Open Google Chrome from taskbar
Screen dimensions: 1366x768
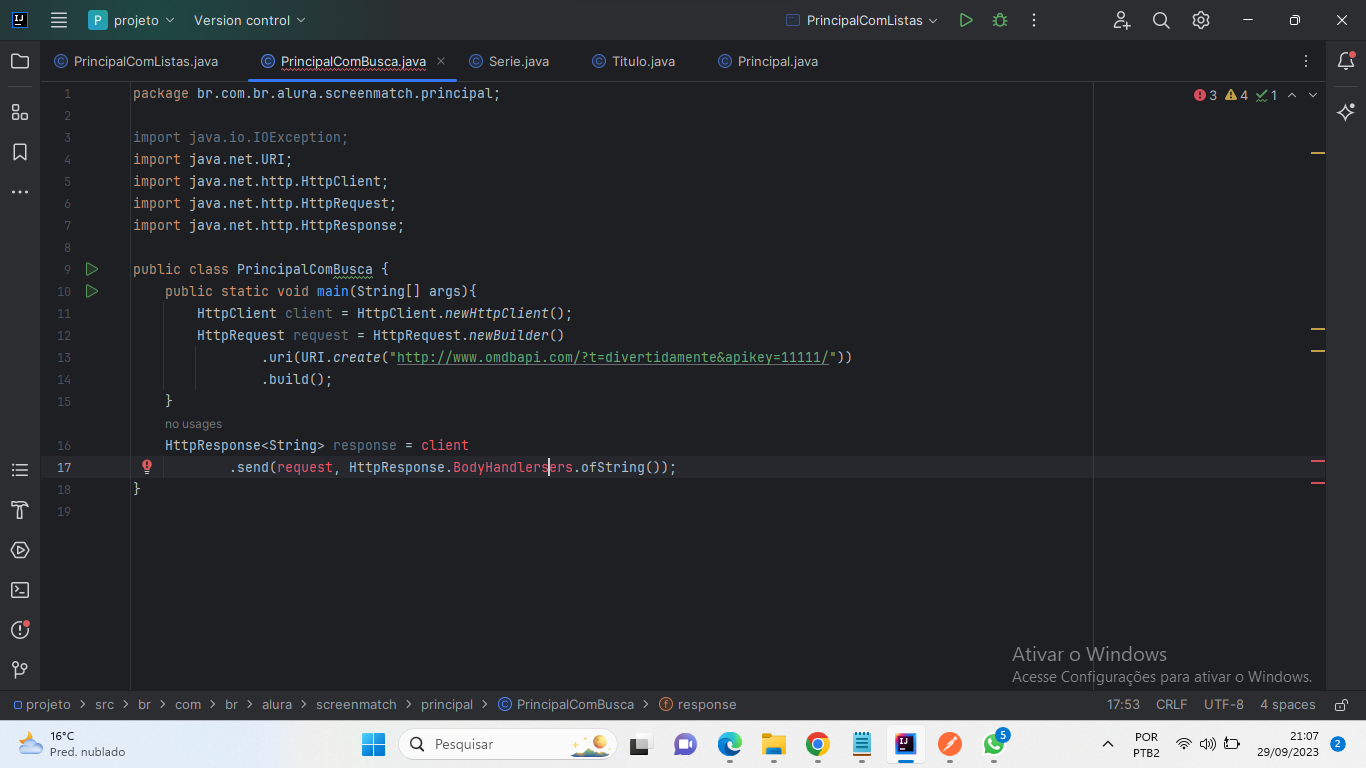(817, 744)
